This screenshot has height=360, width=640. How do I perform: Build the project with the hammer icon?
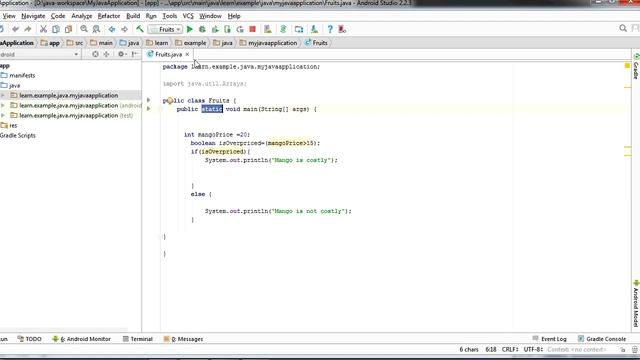(x=140, y=29)
